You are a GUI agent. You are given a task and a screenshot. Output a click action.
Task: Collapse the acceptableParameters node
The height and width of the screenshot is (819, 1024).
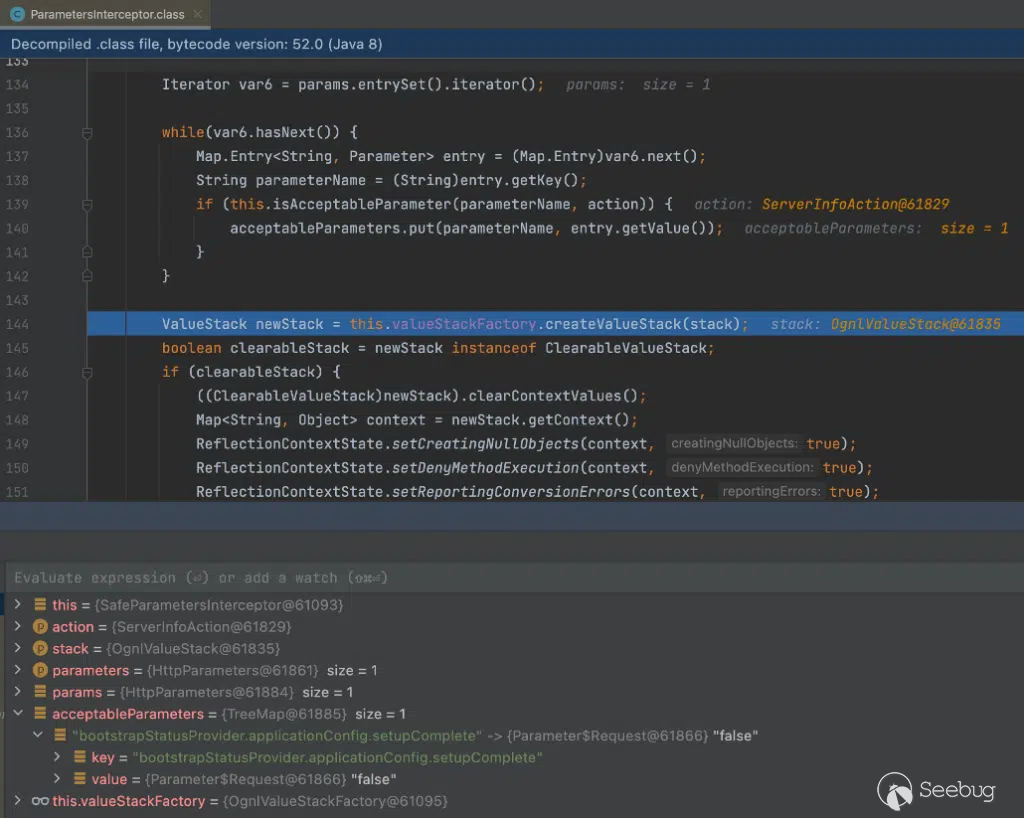(18, 713)
